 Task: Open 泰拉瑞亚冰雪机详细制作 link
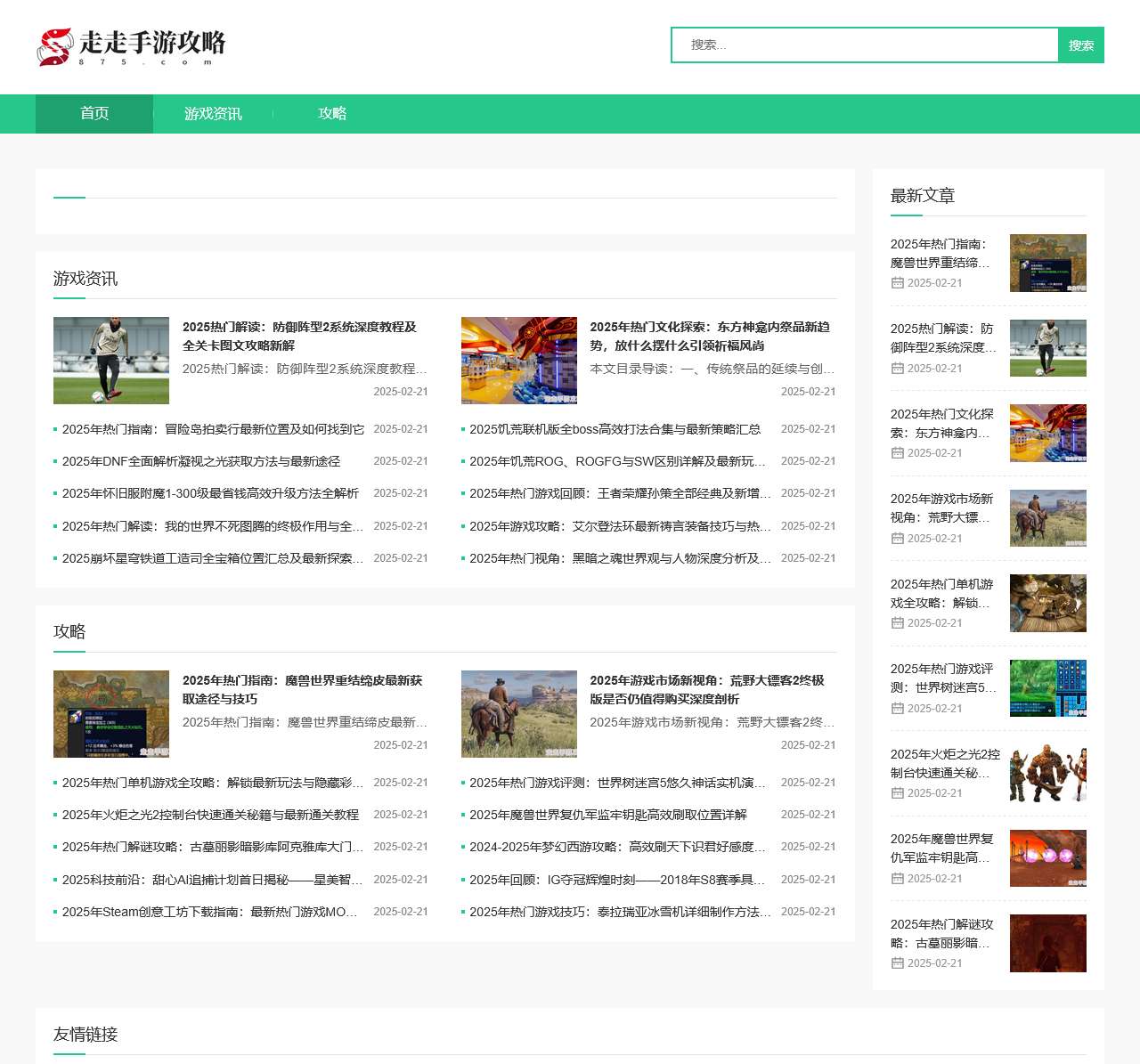tap(621, 912)
